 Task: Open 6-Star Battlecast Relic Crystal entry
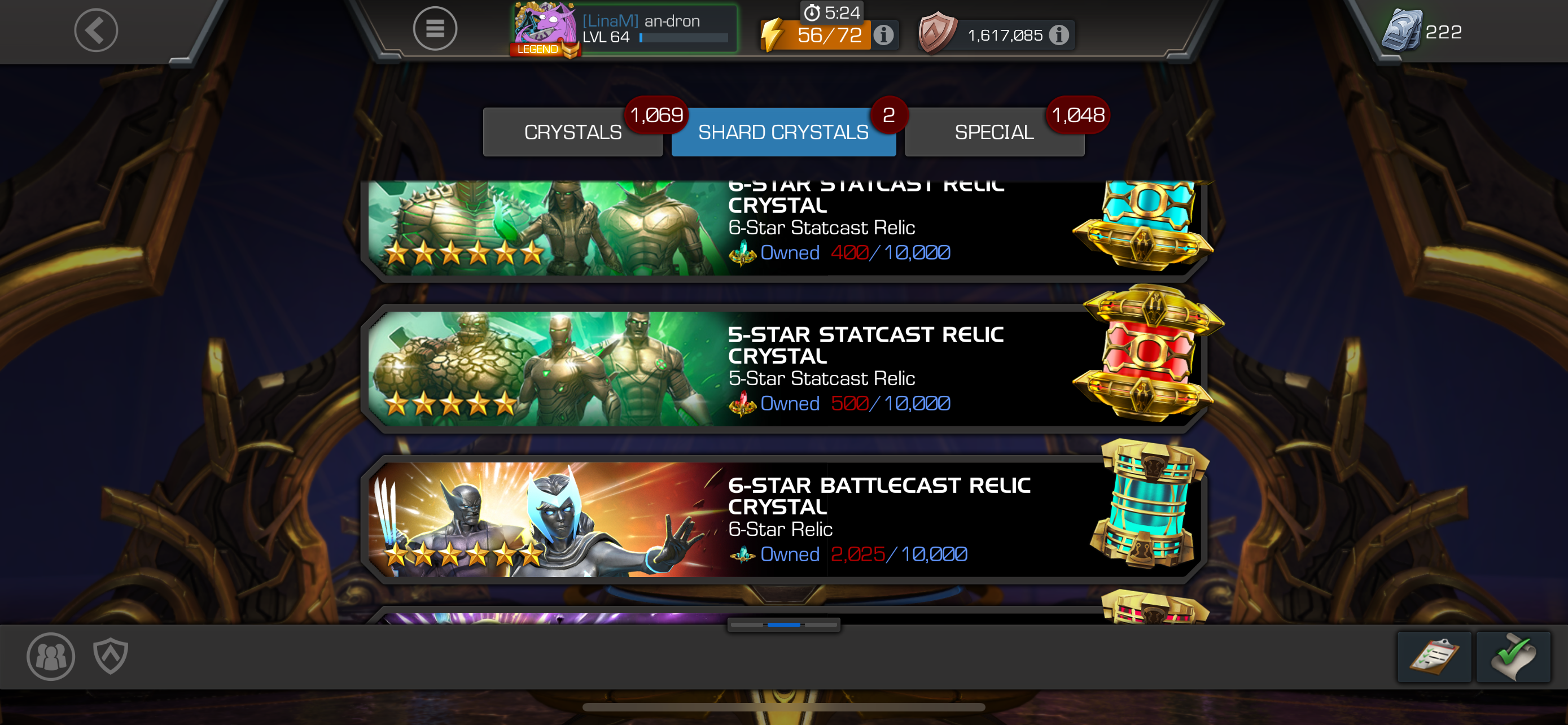pyautogui.click(x=784, y=519)
